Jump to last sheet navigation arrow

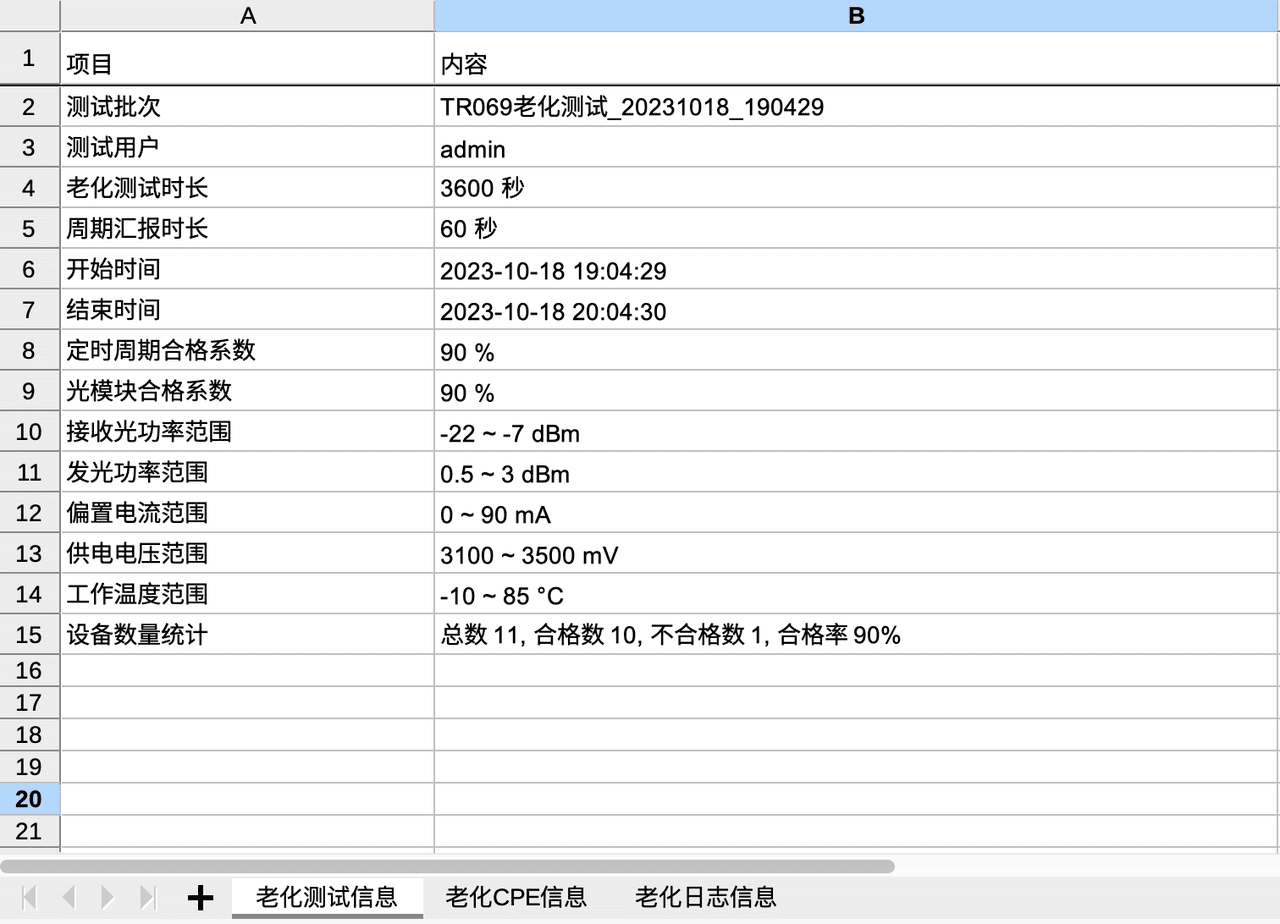pos(148,897)
